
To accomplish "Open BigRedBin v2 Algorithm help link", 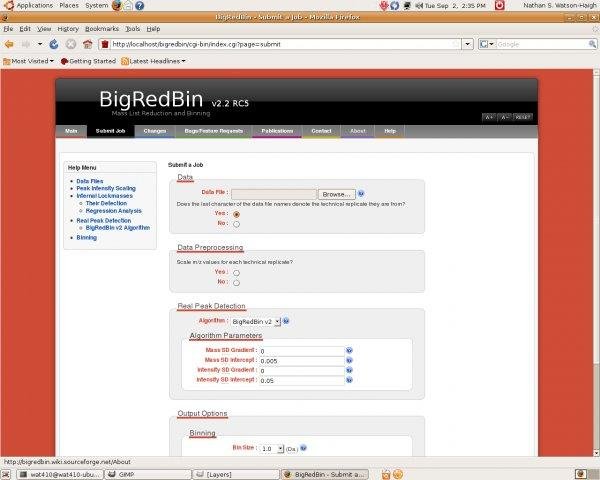I will (118, 228).
